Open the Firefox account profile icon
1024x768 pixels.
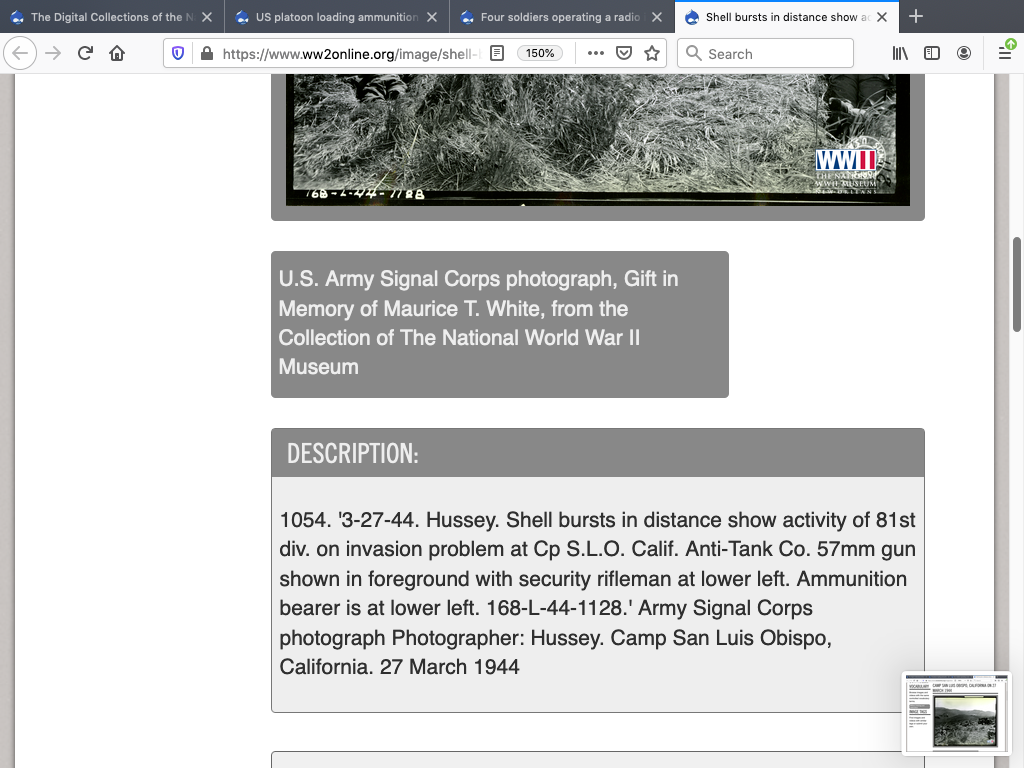point(964,54)
